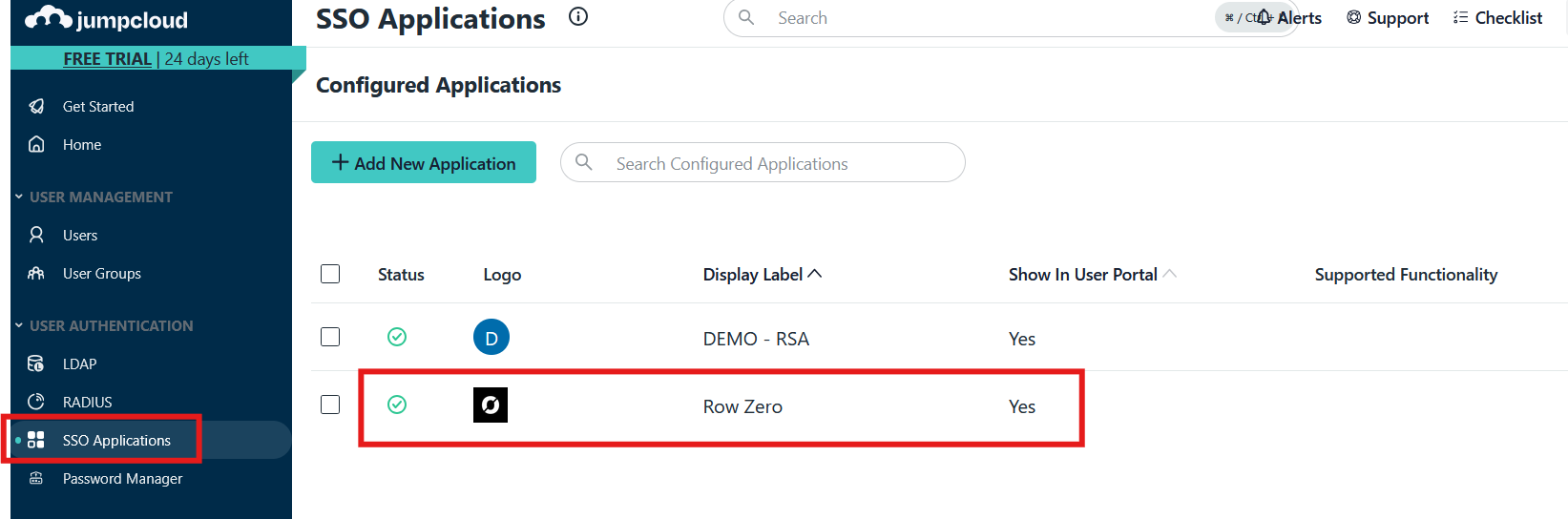
Task: Click the SSO Applications info icon
Action: (578, 16)
